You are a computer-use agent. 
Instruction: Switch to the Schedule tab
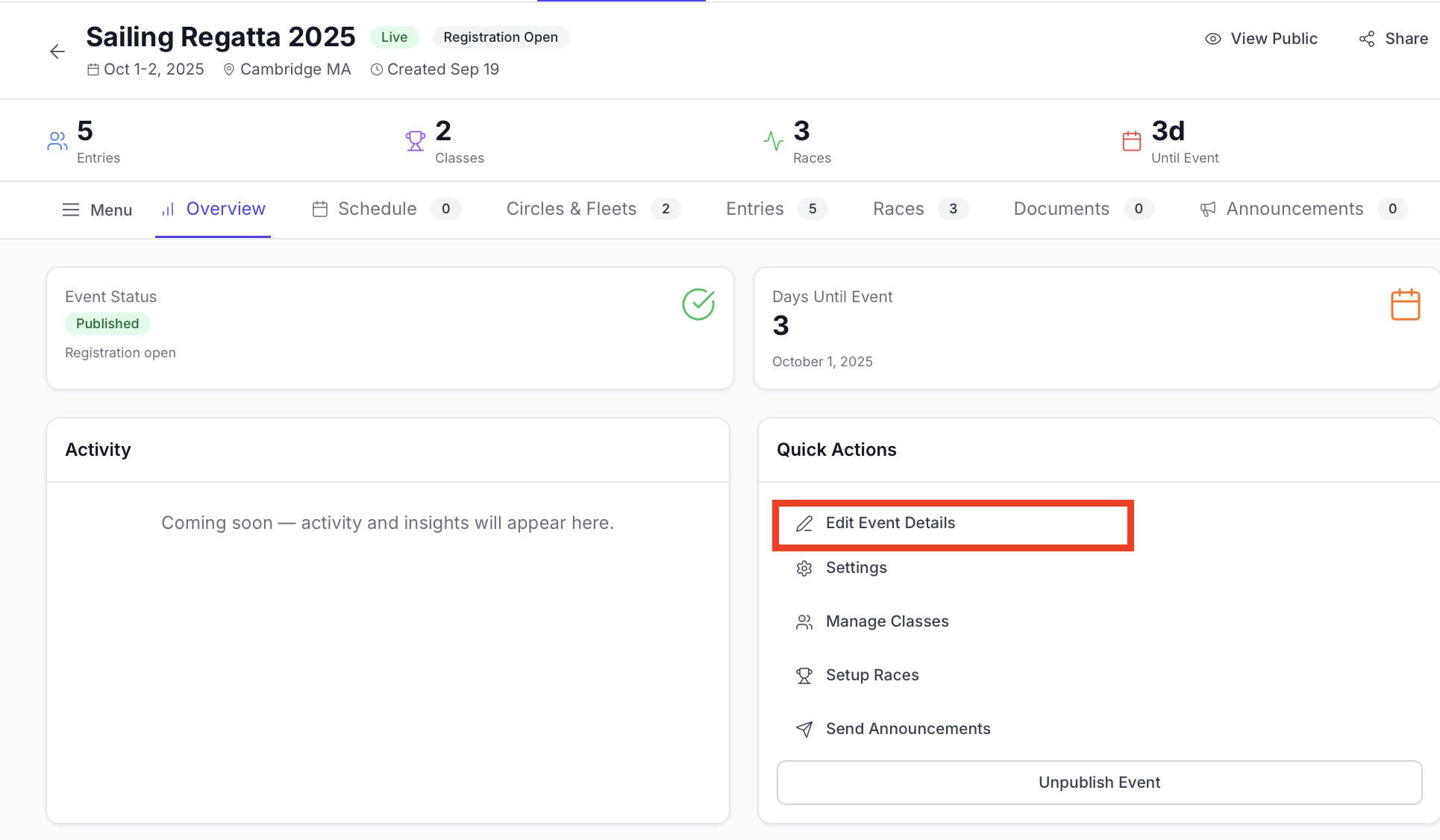point(377,209)
